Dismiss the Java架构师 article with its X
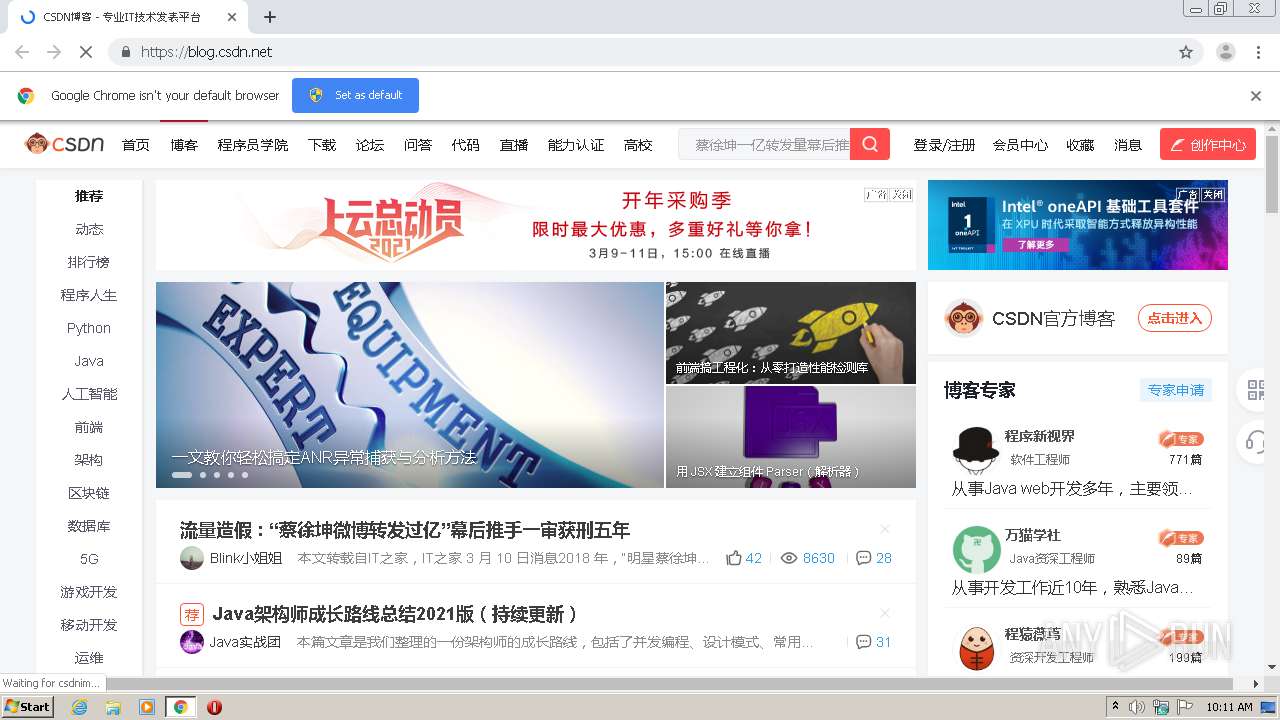 tap(885, 613)
